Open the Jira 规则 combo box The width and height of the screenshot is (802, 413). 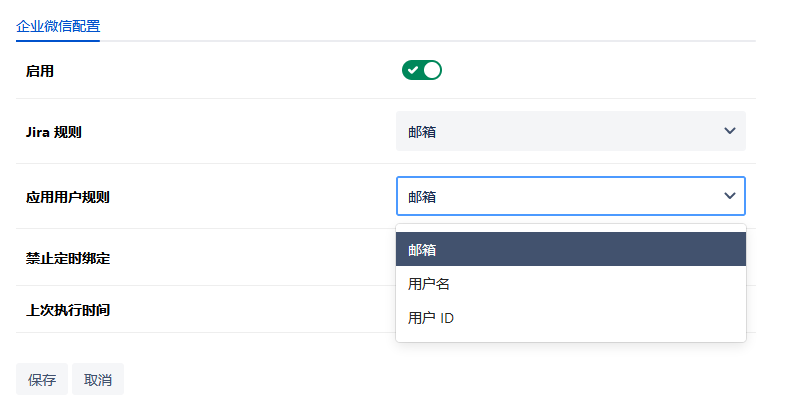pos(570,131)
